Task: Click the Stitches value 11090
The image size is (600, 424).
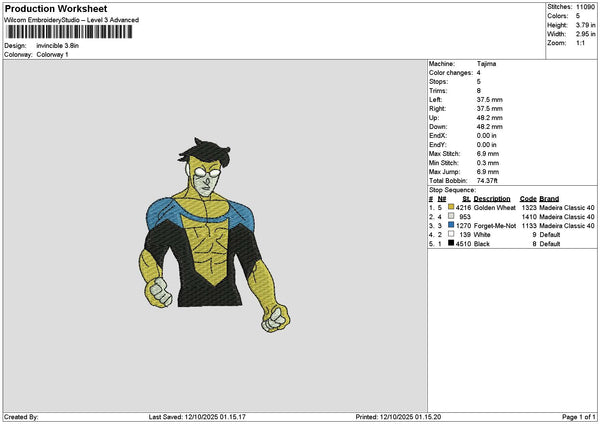Action: click(585, 7)
